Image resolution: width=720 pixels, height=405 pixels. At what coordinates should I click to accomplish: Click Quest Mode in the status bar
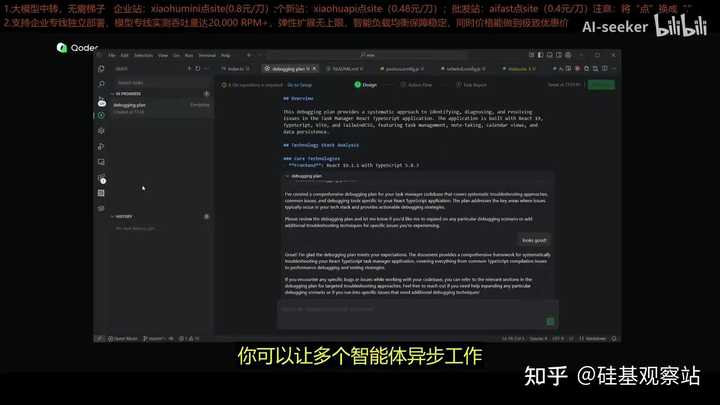[123, 339]
